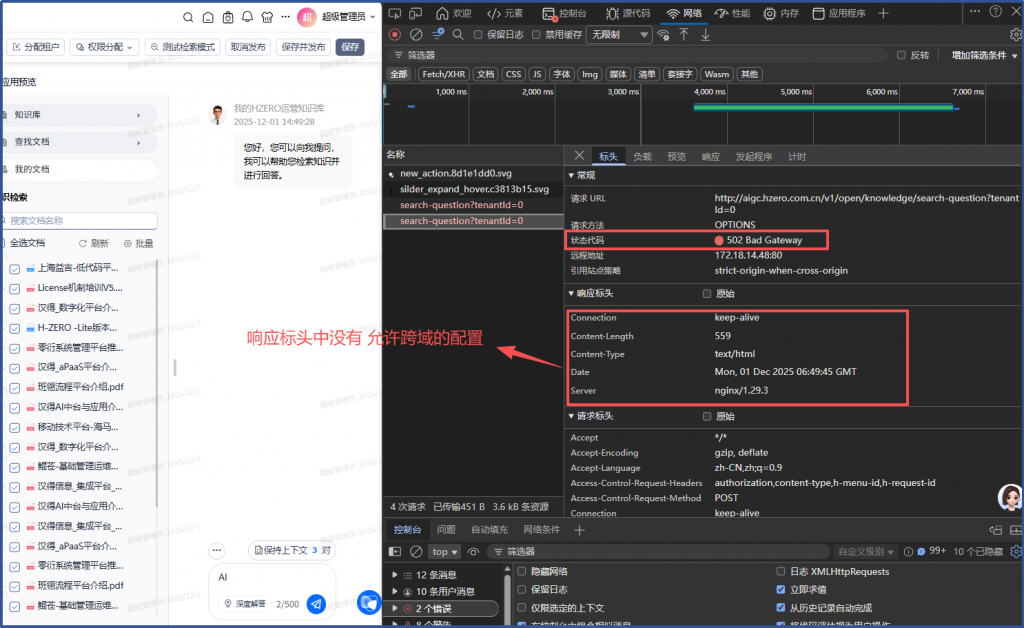Click the console sidebar toggle icon
1024x628 pixels.
point(395,551)
